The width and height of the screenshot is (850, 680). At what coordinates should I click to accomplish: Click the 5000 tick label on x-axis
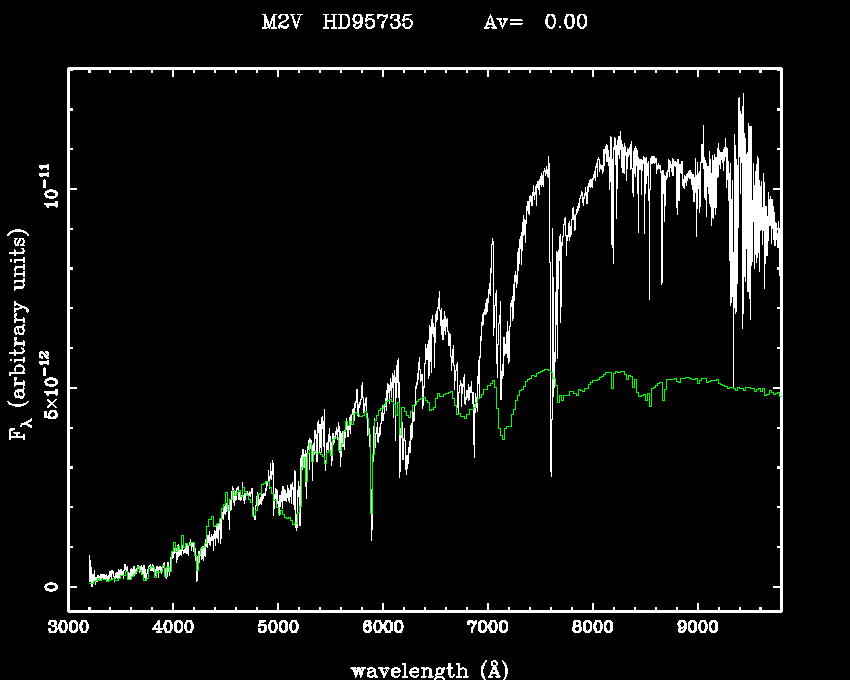tap(277, 628)
